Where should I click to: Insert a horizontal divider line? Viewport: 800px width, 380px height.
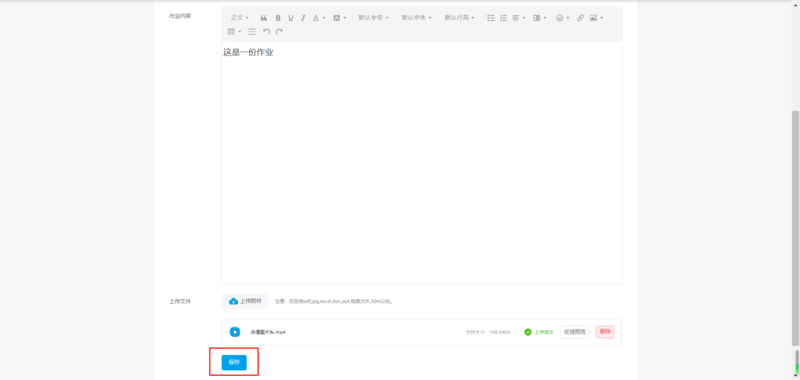[x=252, y=32]
